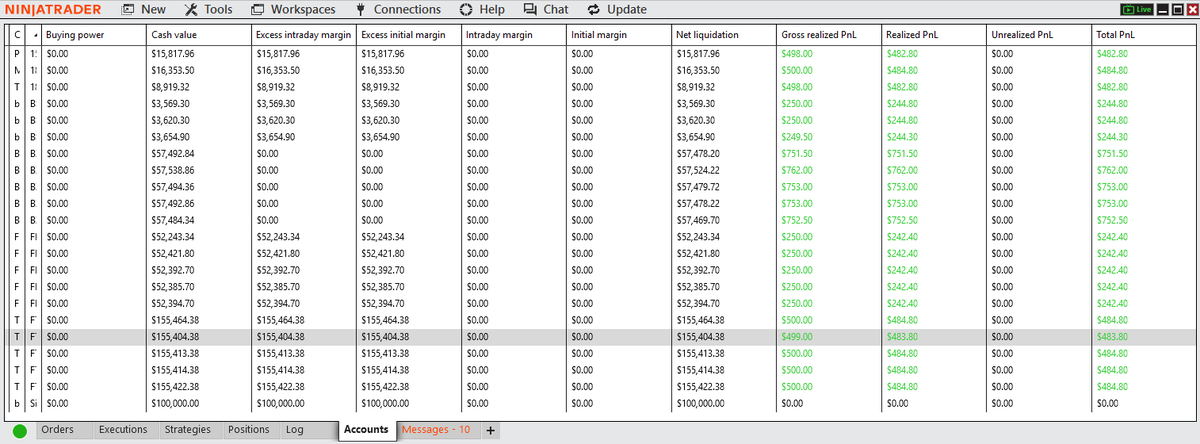Sort by Gross realized PnL header

(x=829, y=34)
